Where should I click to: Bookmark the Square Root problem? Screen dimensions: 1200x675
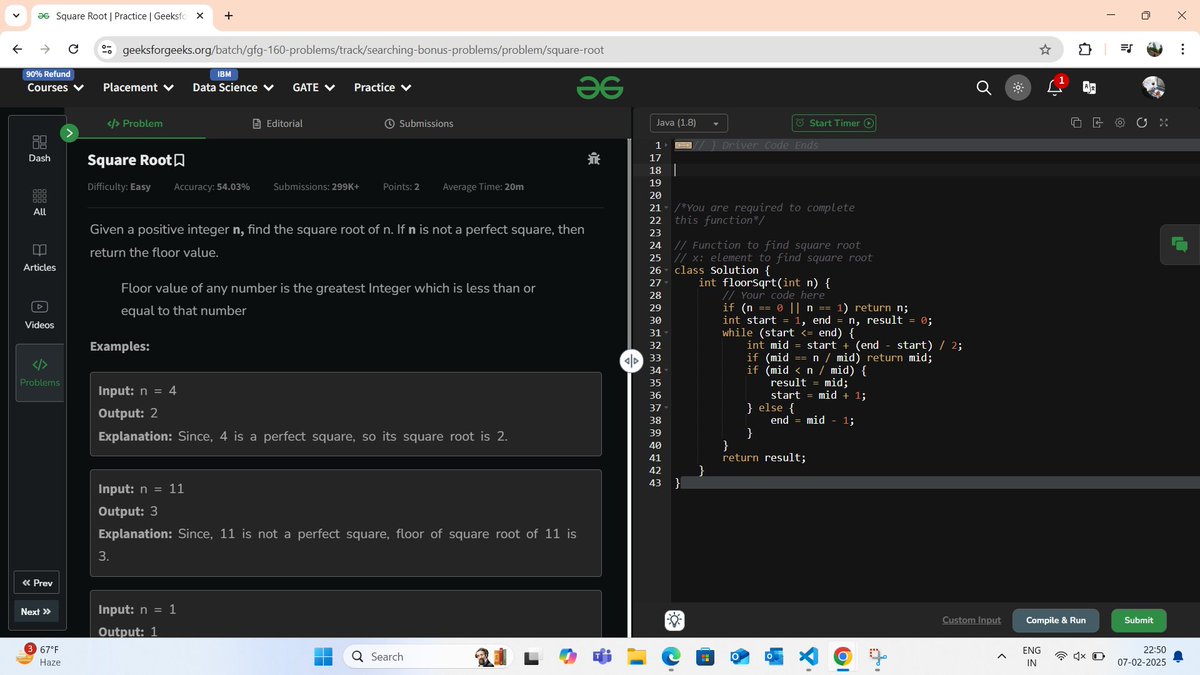point(180,160)
